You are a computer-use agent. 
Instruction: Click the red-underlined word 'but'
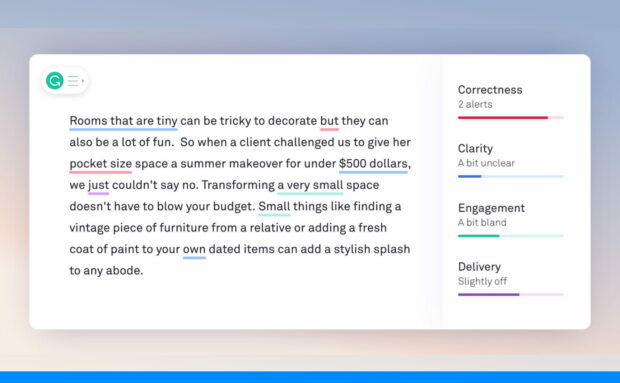click(x=329, y=121)
